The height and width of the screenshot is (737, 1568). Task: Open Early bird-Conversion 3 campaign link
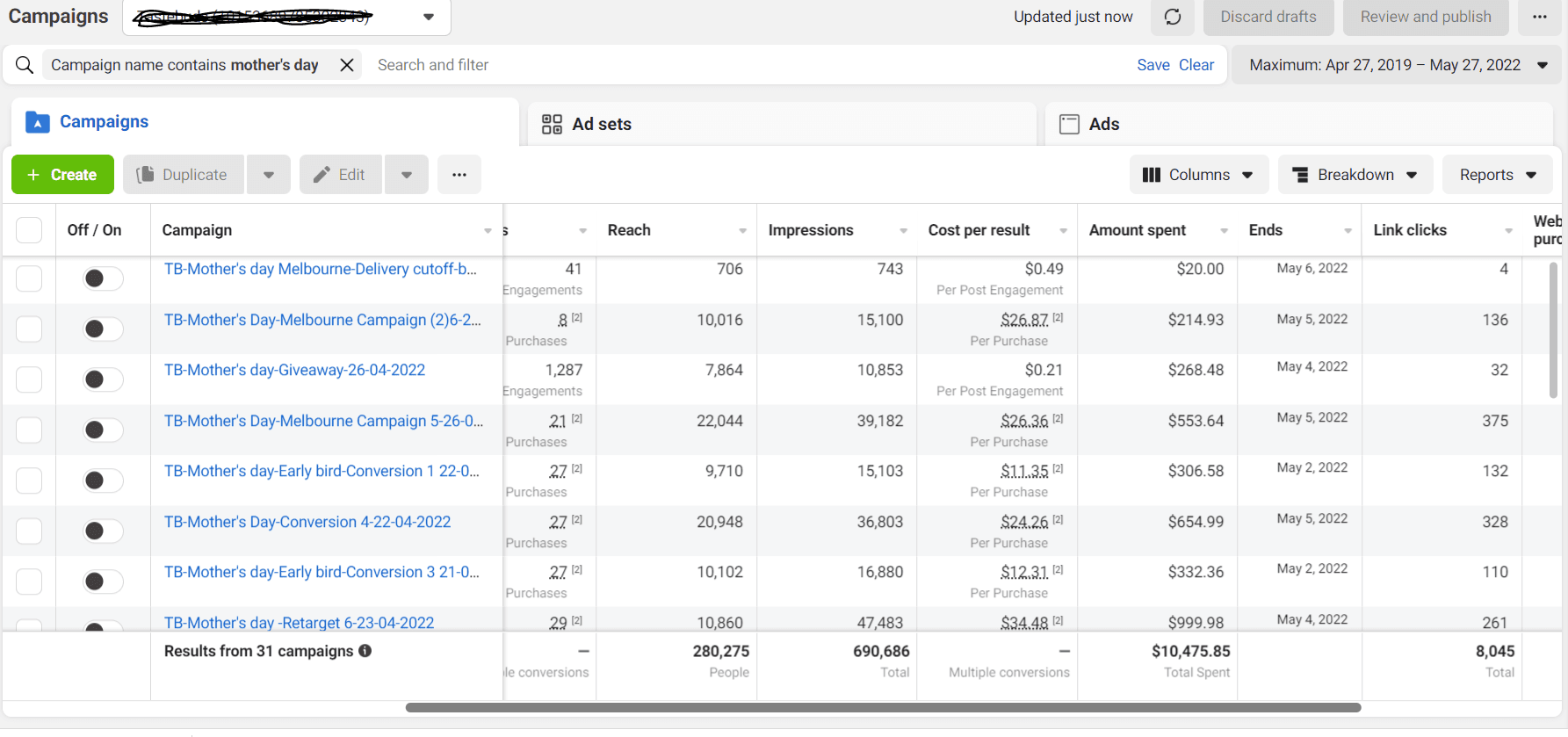[x=322, y=572]
